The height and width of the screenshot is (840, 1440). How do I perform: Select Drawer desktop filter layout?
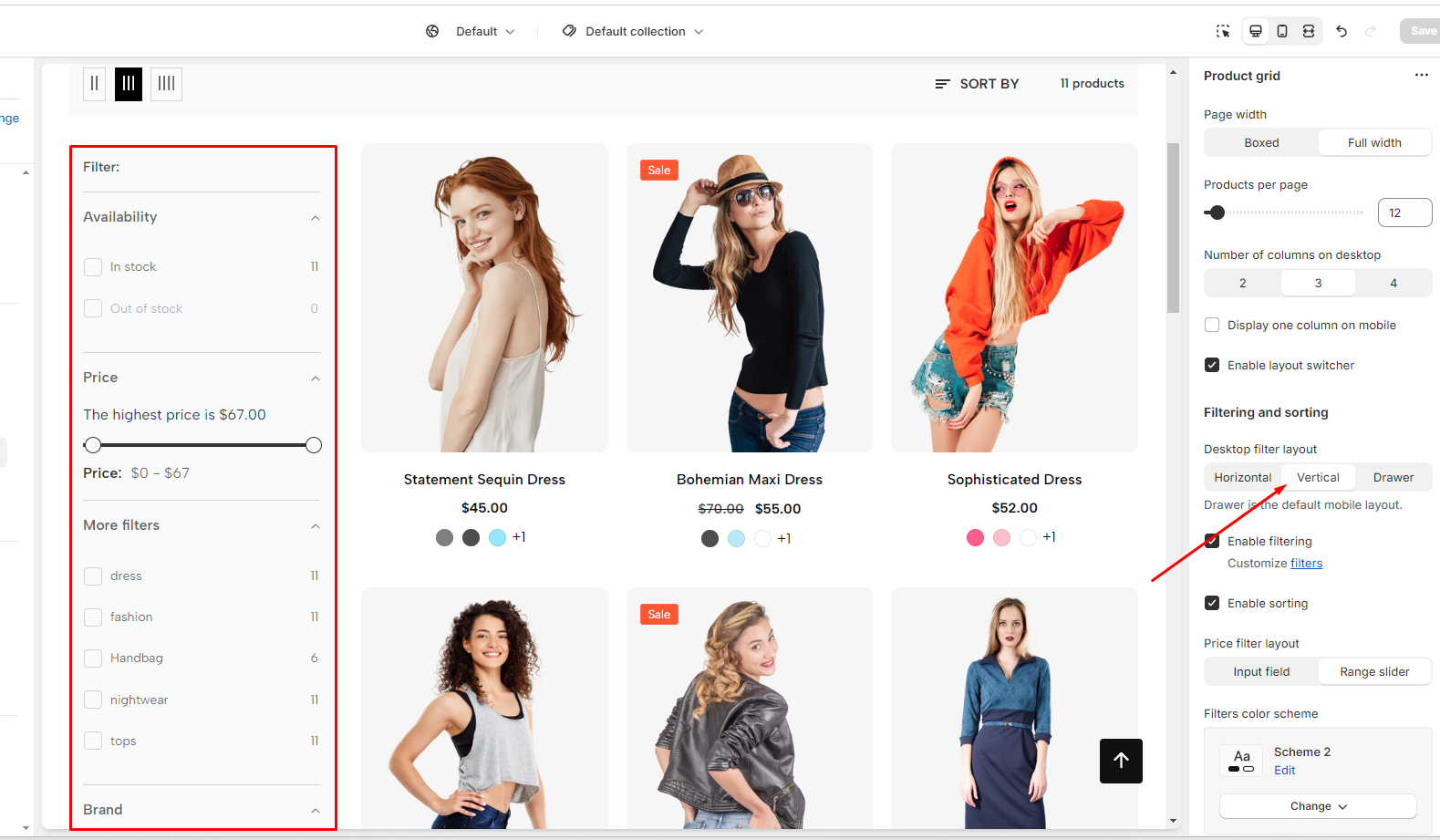1393,477
